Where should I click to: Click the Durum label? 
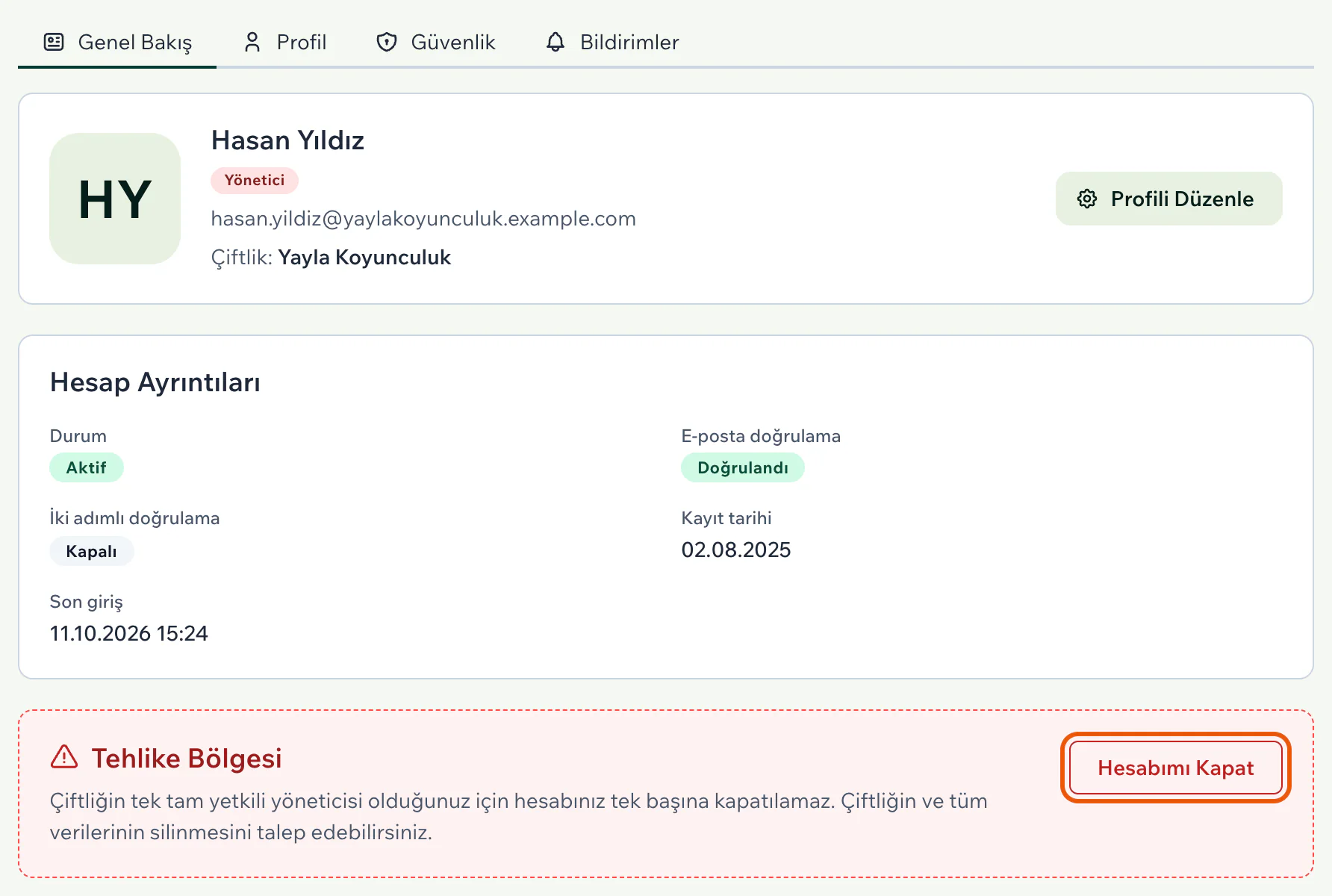tap(78, 436)
